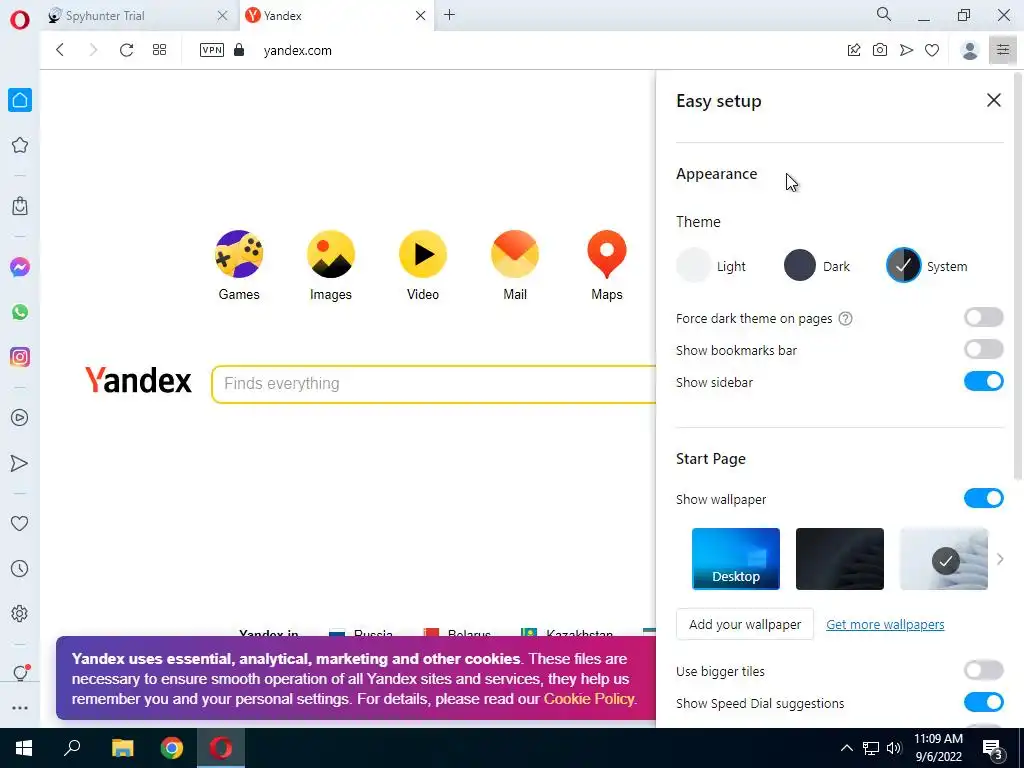Select the Light theme
The image size is (1024, 768).
711,266
